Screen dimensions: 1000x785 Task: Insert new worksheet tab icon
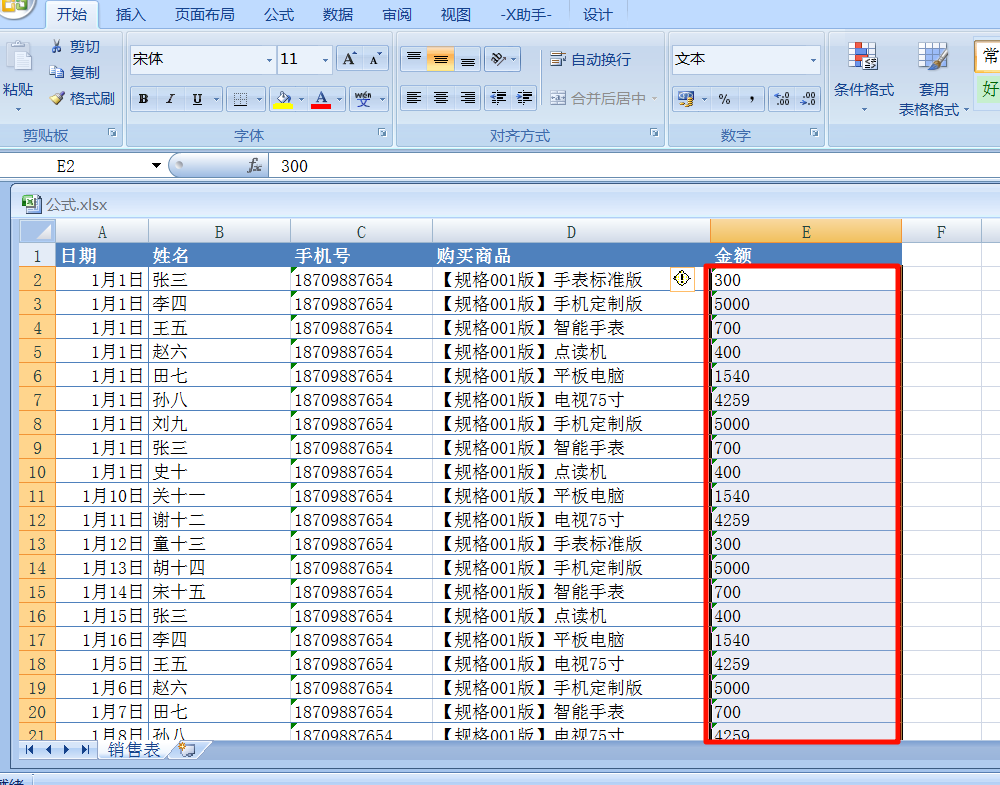click(x=188, y=749)
